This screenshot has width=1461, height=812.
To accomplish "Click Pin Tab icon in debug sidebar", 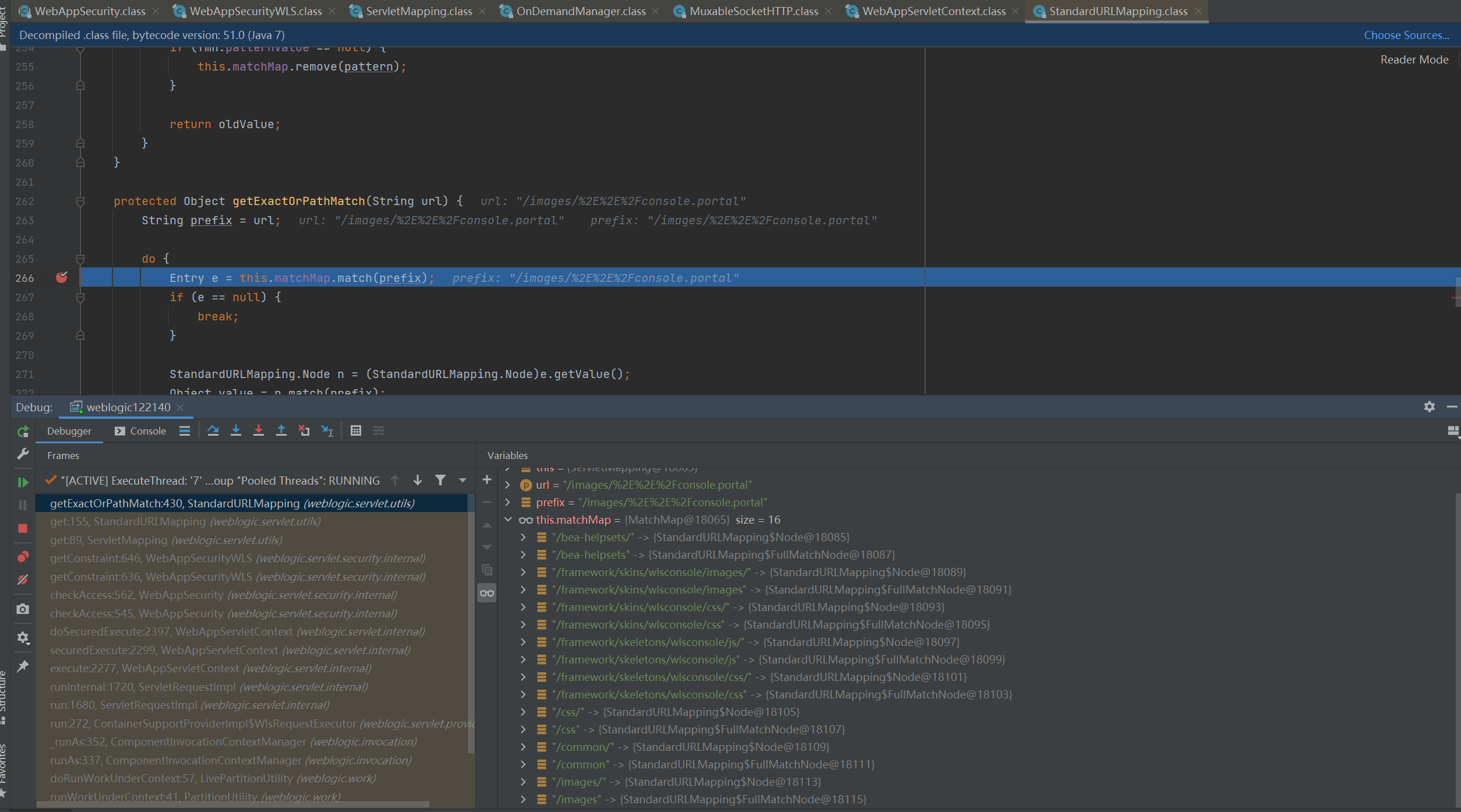I will pos(23,666).
